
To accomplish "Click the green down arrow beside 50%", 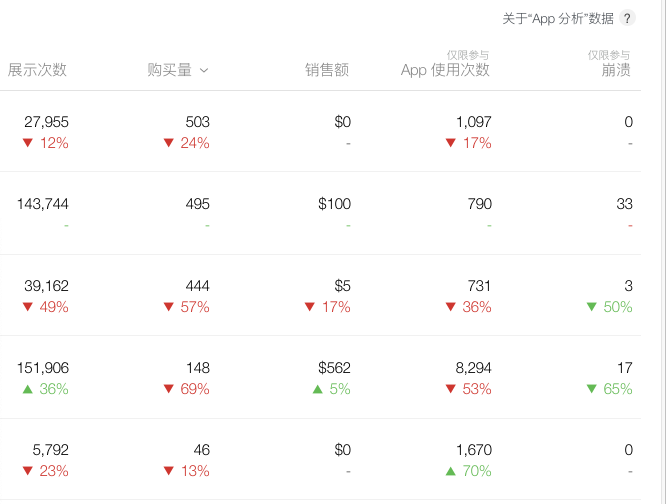I will click(x=591, y=307).
